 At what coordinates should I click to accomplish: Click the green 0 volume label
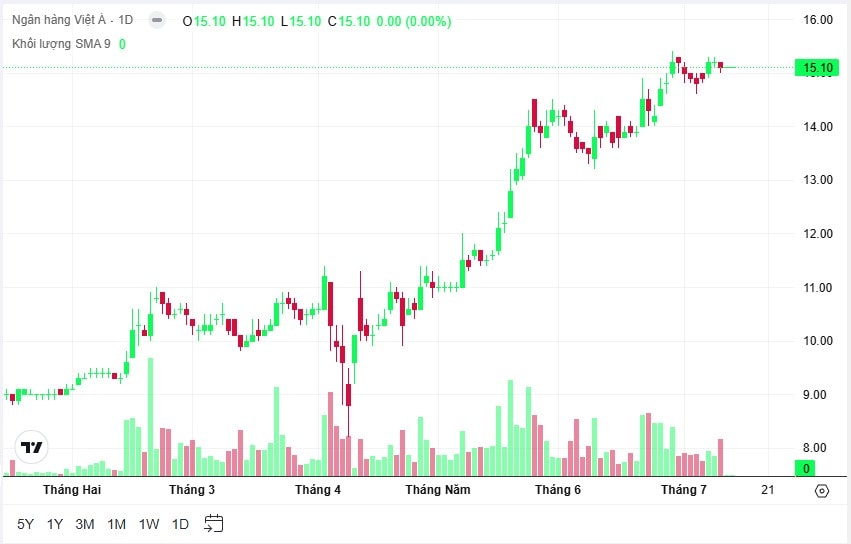(806, 468)
